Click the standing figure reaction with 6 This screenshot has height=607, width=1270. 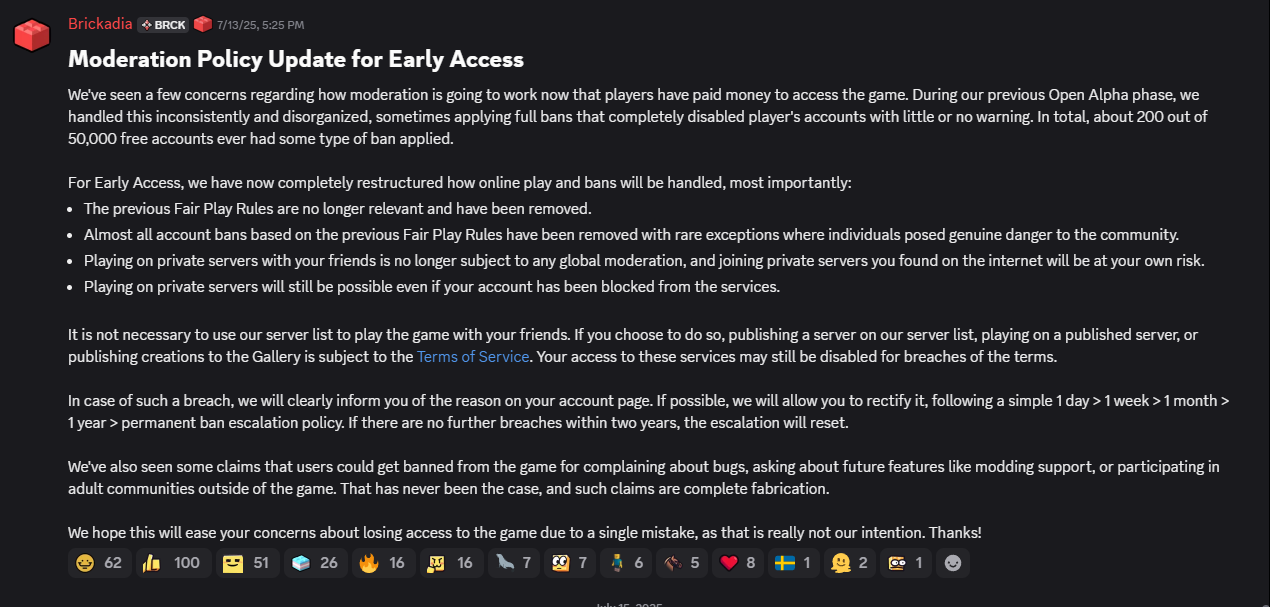click(626, 563)
